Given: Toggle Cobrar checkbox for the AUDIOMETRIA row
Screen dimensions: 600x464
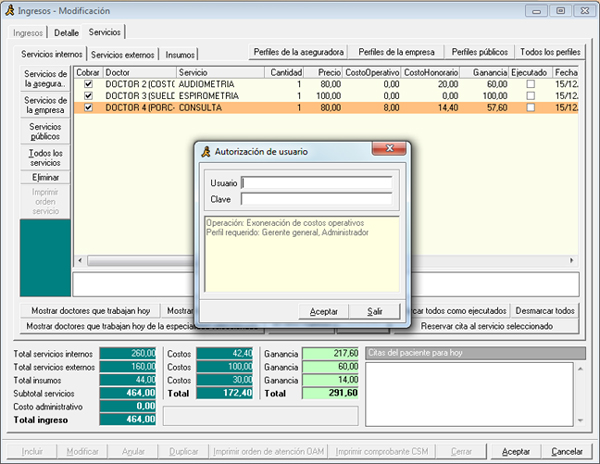Looking at the screenshot, I should pyautogui.click(x=88, y=84).
